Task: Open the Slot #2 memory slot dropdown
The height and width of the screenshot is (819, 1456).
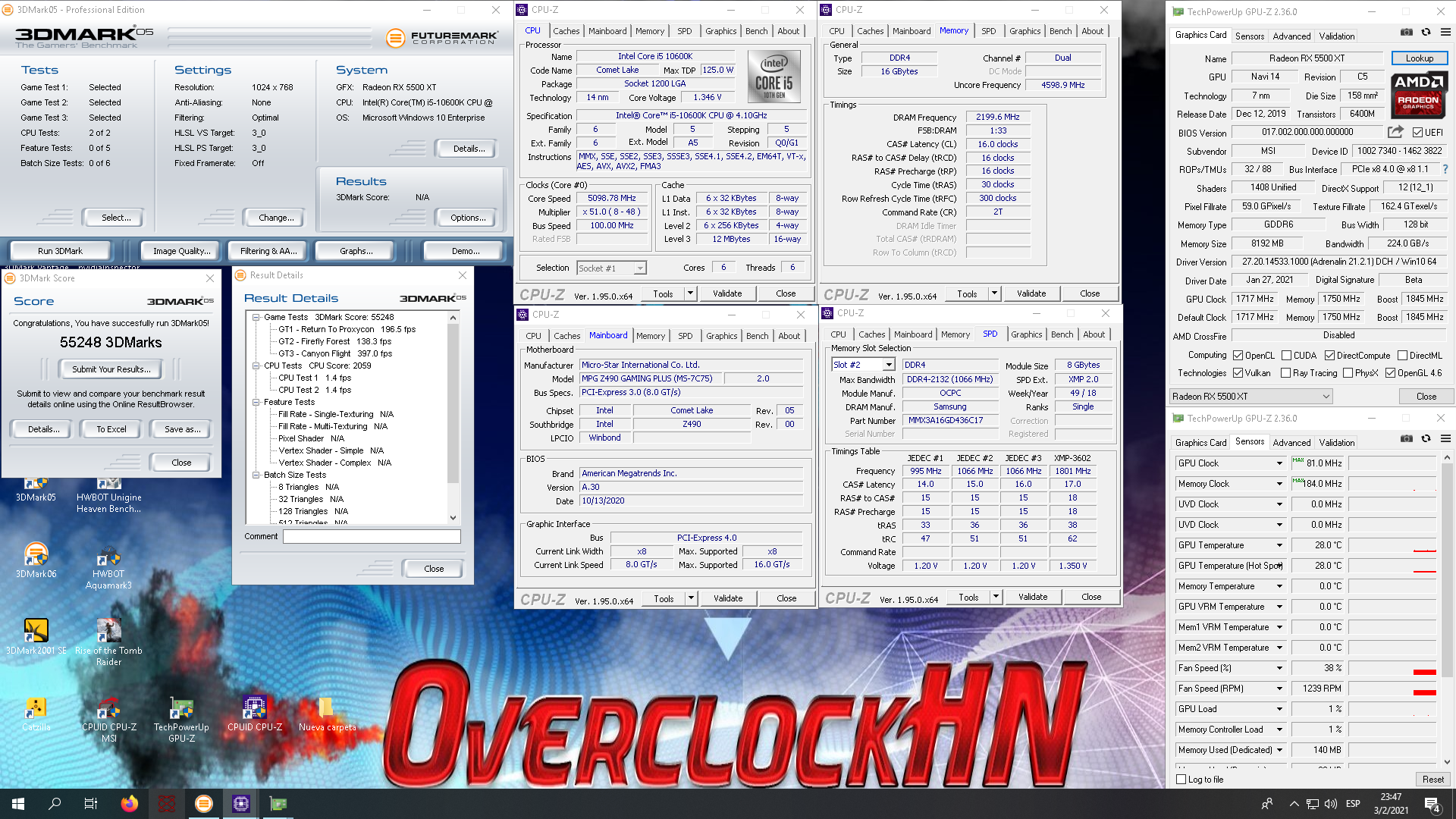Action: [x=863, y=366]
